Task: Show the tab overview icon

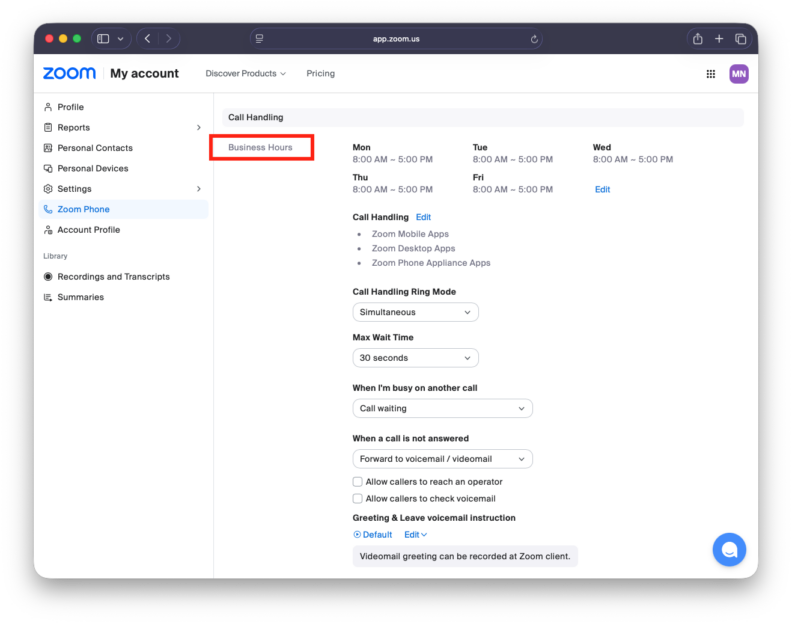Action: (740, 38)
